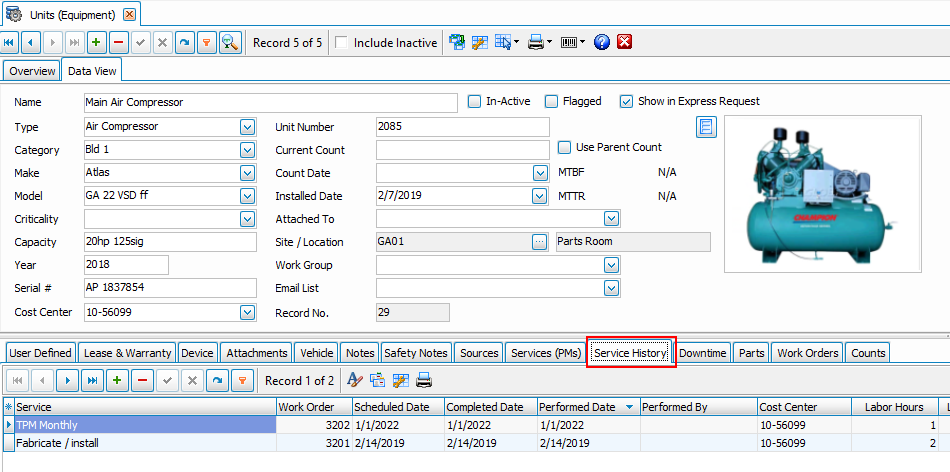Open Count Date picker dropdown
This screenshot has height=472, width=950.
tap(540, 173)
